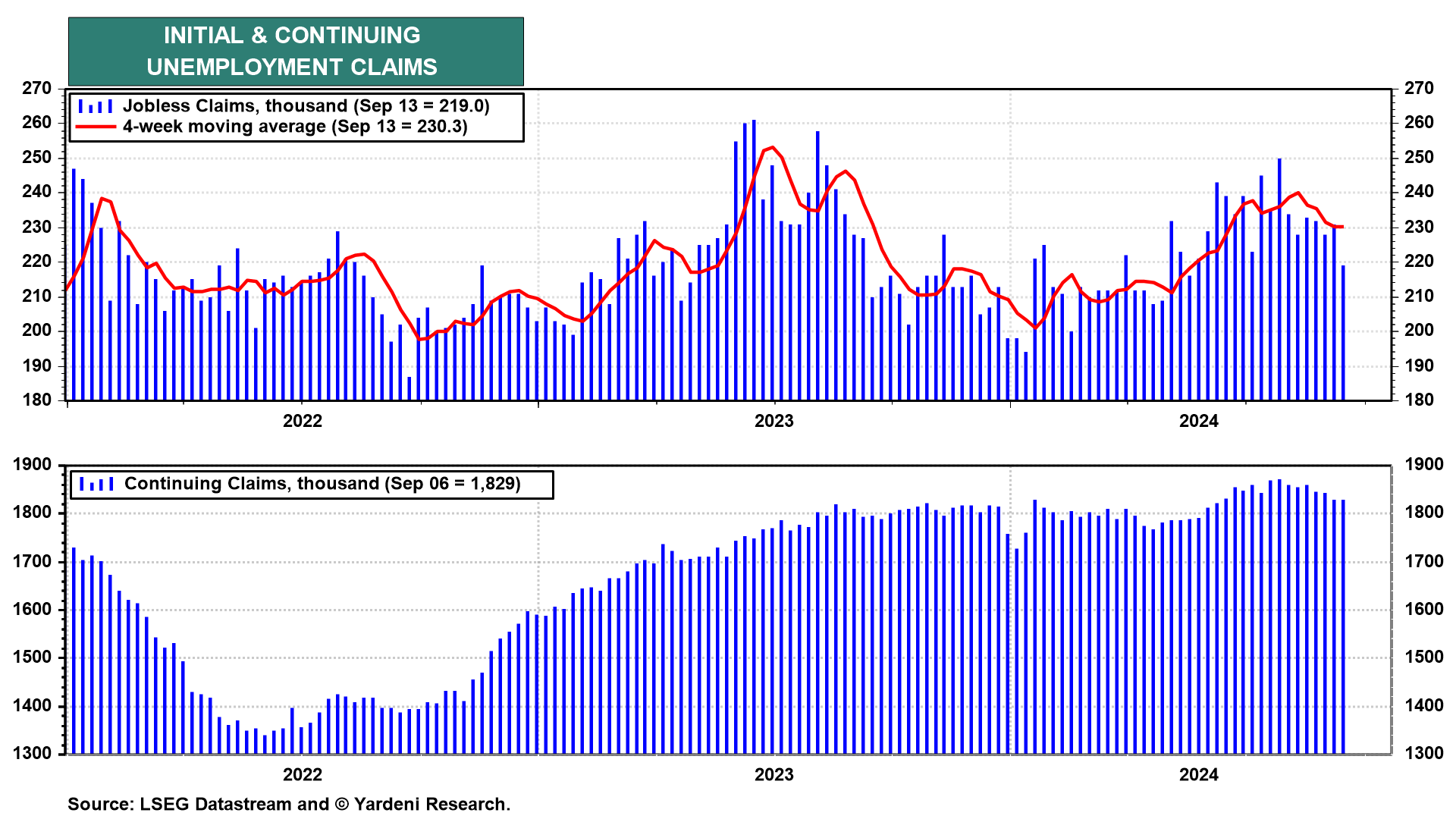1456x819 pixels.
Task: Click the blue bars Jobless Claims legend icon
Action: 96,106
